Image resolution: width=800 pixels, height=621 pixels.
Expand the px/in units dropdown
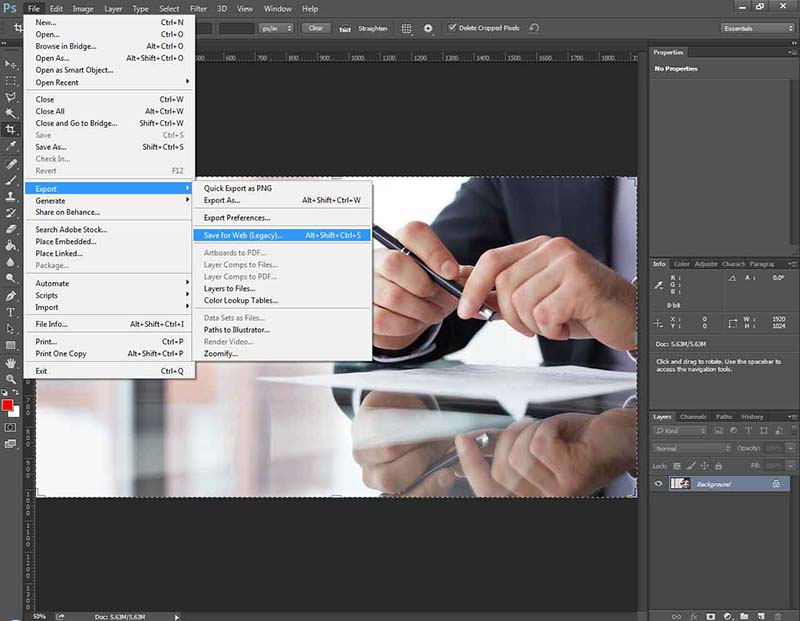point(277,29)
